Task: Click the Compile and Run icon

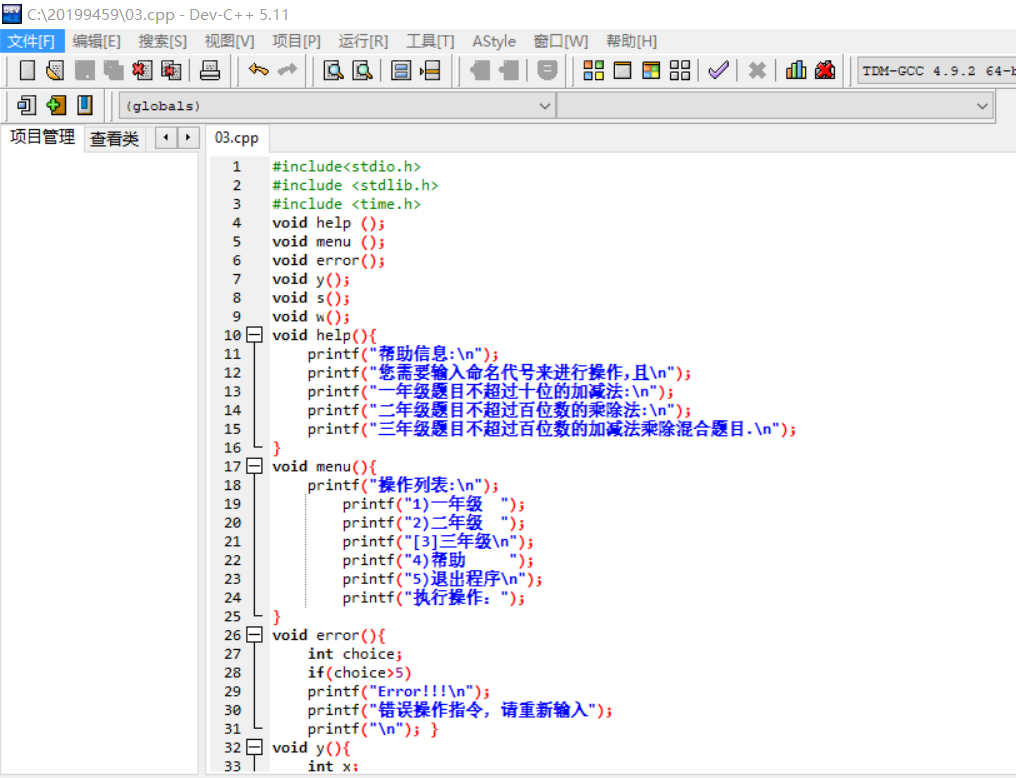Action: (651, 70)
